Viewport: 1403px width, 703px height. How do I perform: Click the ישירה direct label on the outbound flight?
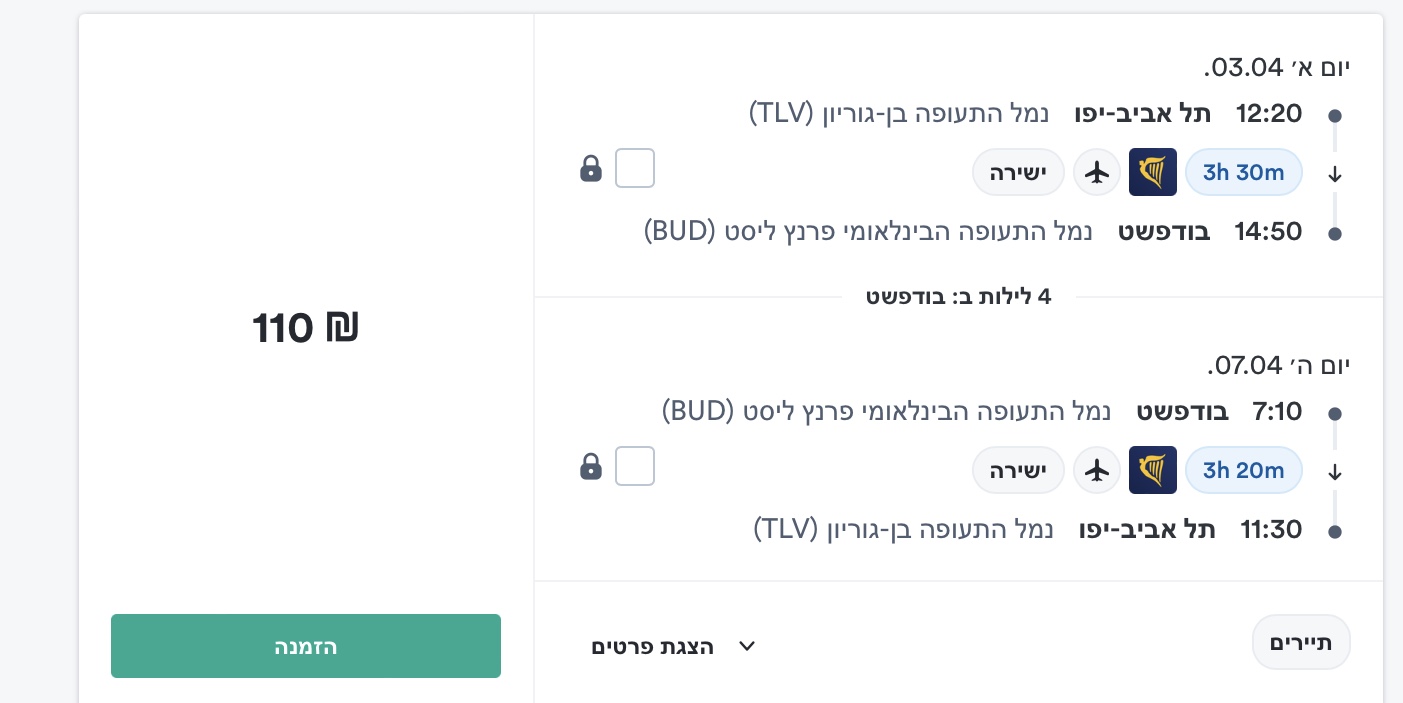[x=1017, y=173]
